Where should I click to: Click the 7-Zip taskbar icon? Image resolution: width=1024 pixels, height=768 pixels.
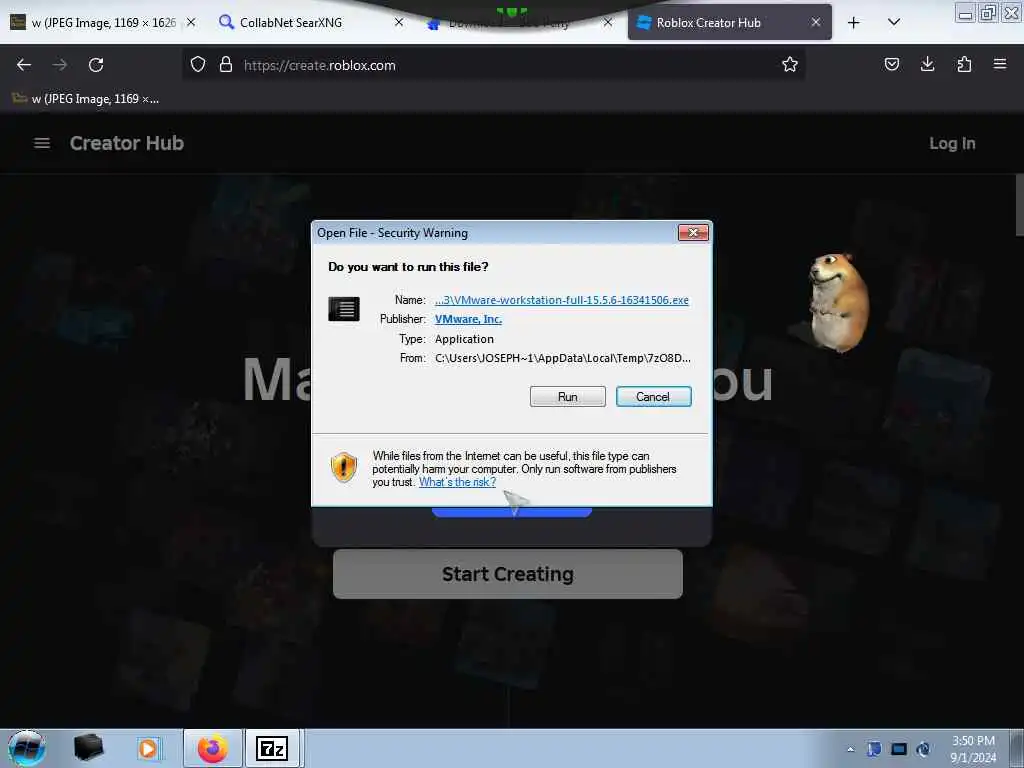coord(272,748)
